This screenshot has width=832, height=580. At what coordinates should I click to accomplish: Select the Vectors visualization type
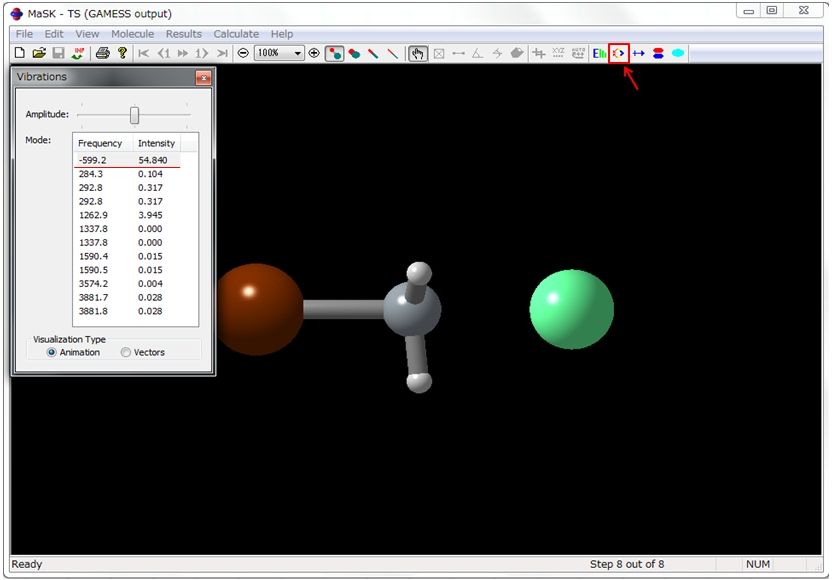pos(126,352)
